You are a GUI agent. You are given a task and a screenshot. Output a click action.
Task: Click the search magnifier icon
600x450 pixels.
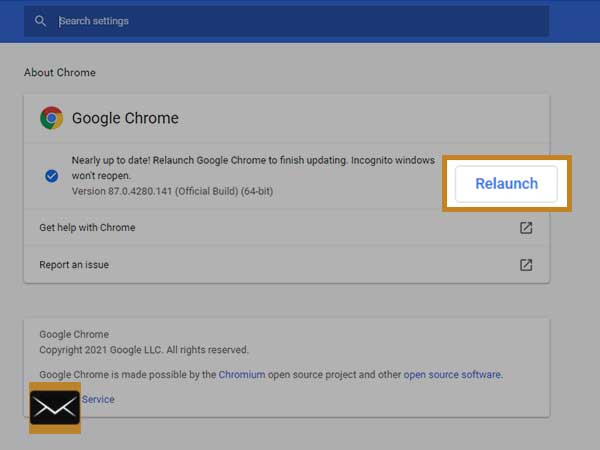pyautogui.click(x=40, y=21)
